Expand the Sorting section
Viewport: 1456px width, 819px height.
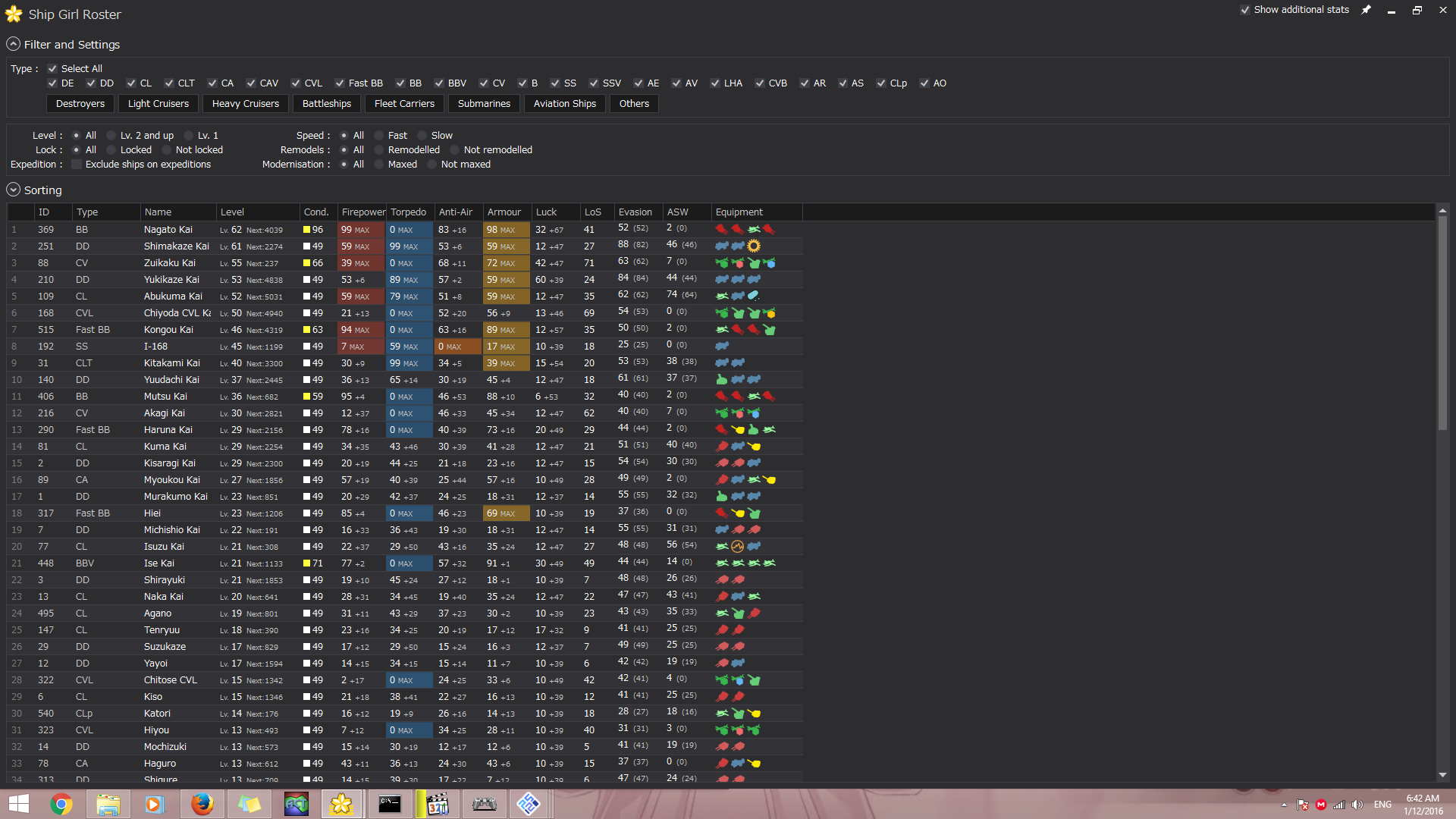click(13, 190)
